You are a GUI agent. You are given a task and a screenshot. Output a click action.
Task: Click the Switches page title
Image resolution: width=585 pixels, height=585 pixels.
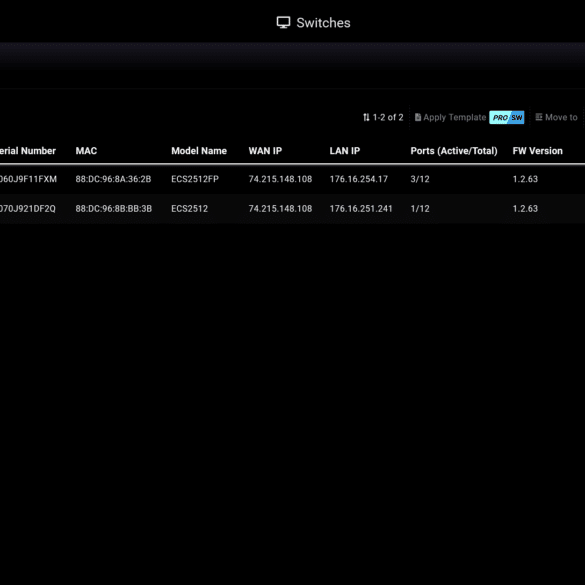click(323, 23)
